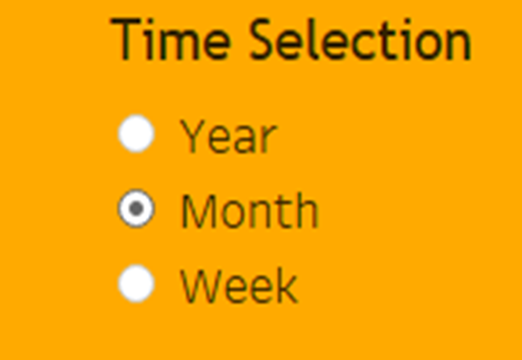Choose weekly time granularity option
Viewport: 522px width, 360px height.
[x=136, y=284]
